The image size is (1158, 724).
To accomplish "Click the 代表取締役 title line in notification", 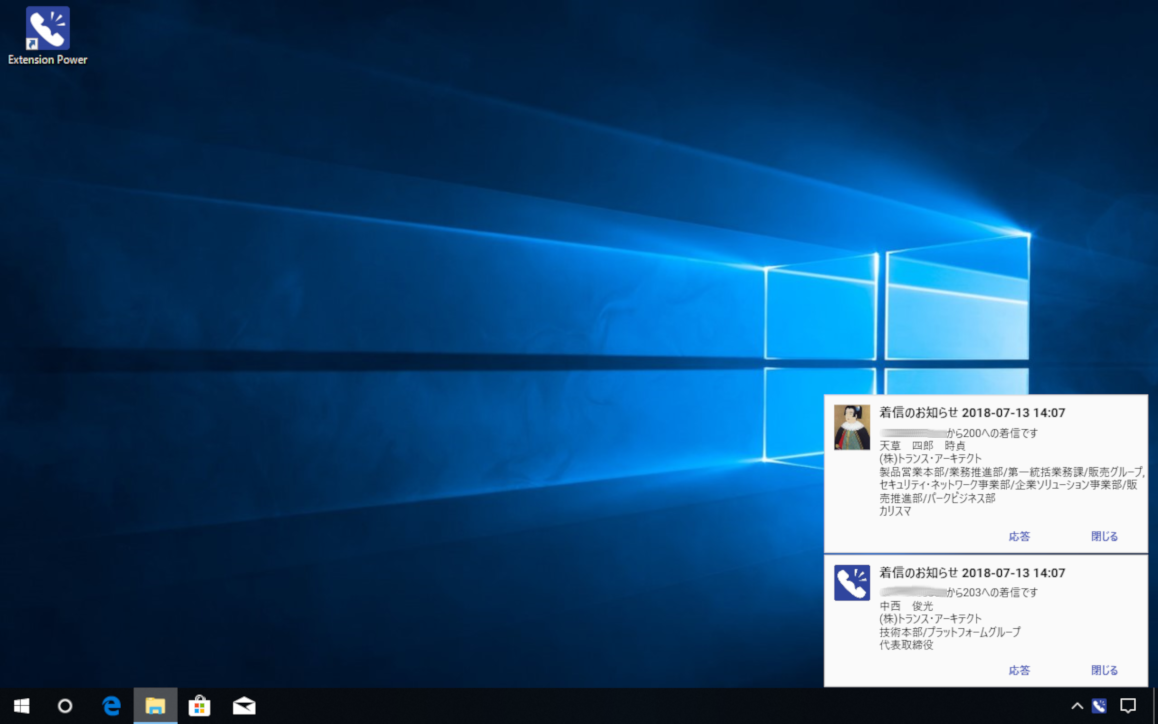I will tap(907, 645).
